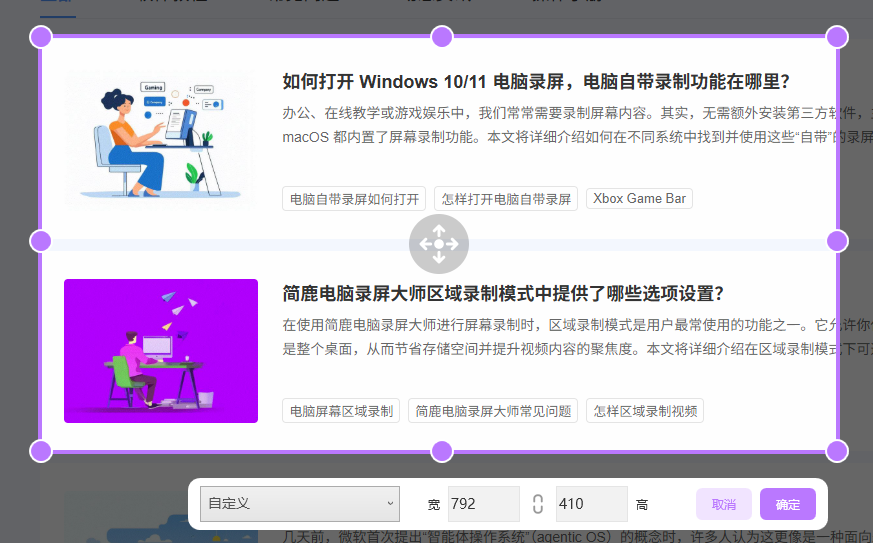
Task: Click the top-center edge resize handle
Action: [442, 37]
